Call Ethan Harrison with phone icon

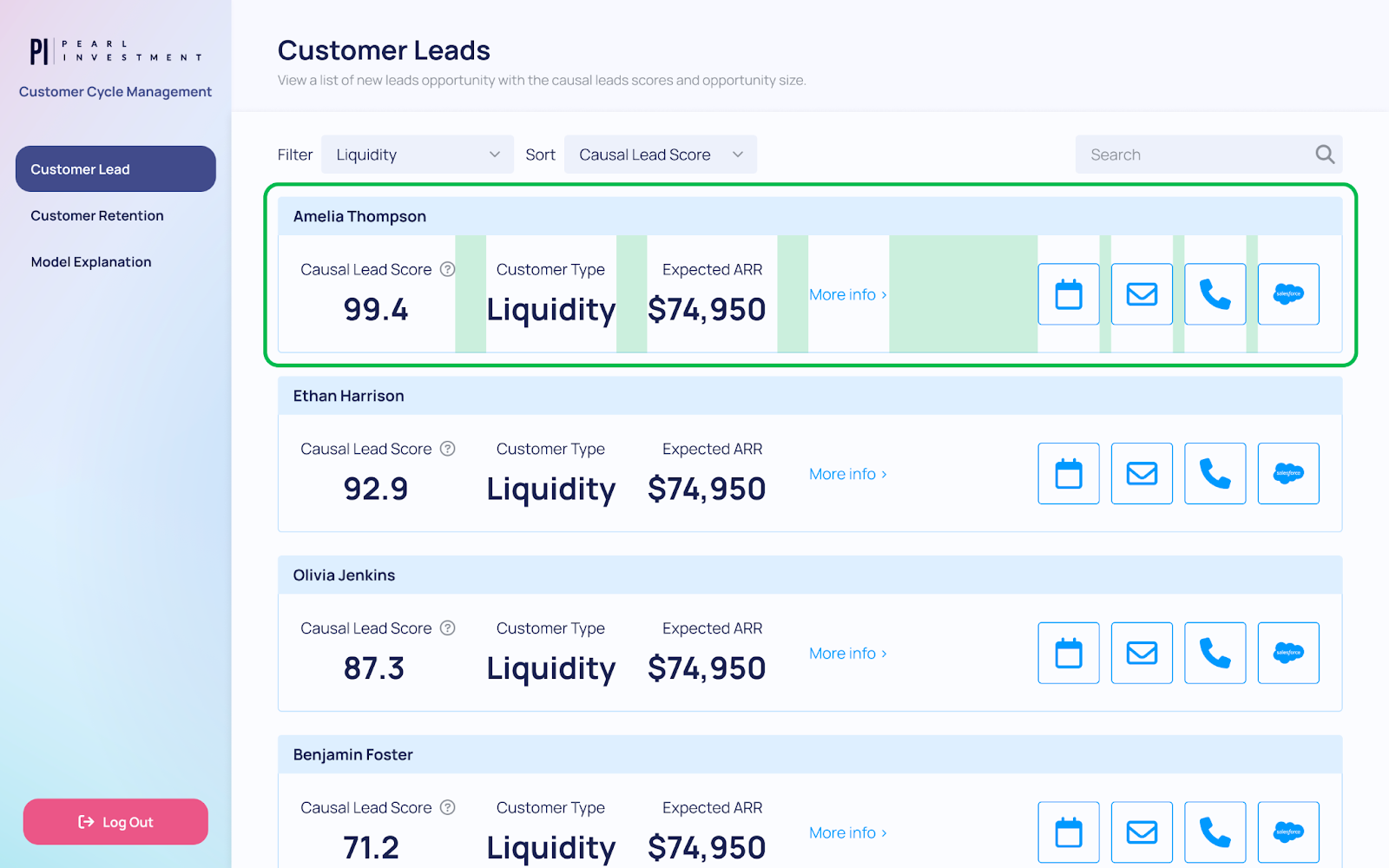1215,474
